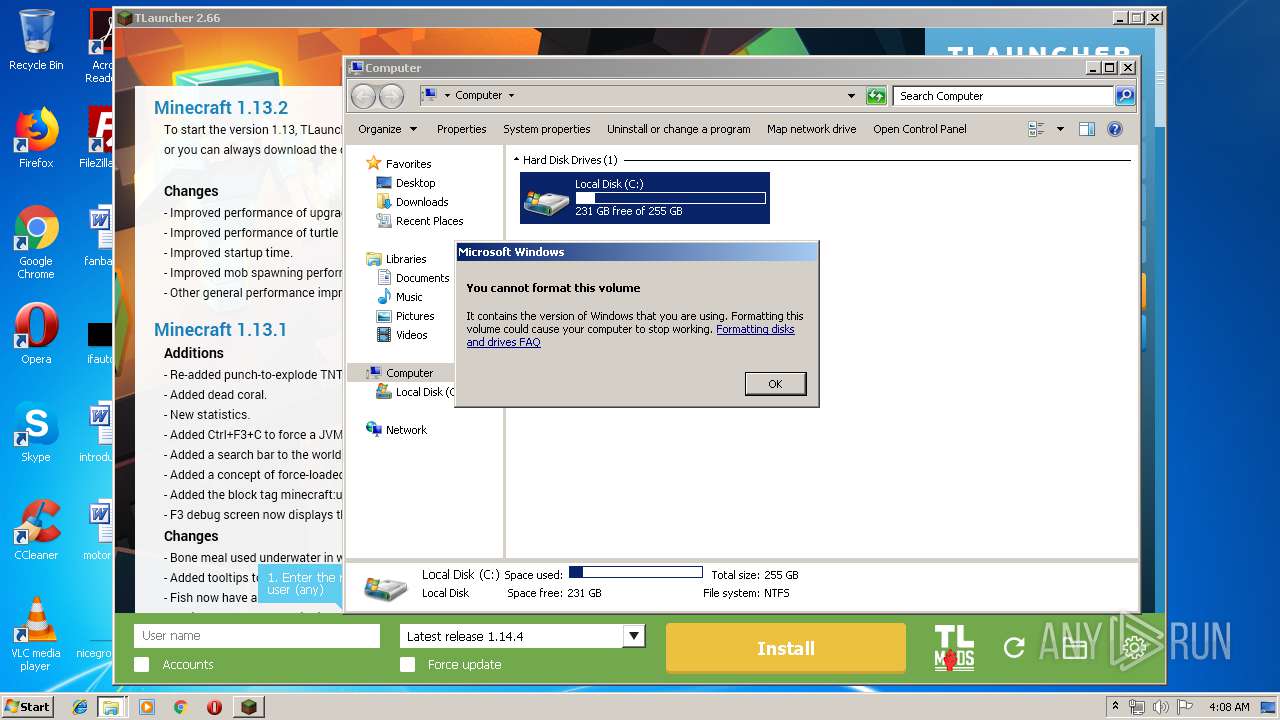This screenshot has height=720, width=1280.
Task: Select Recent Places under Favorites
Action: pos(419,221)
